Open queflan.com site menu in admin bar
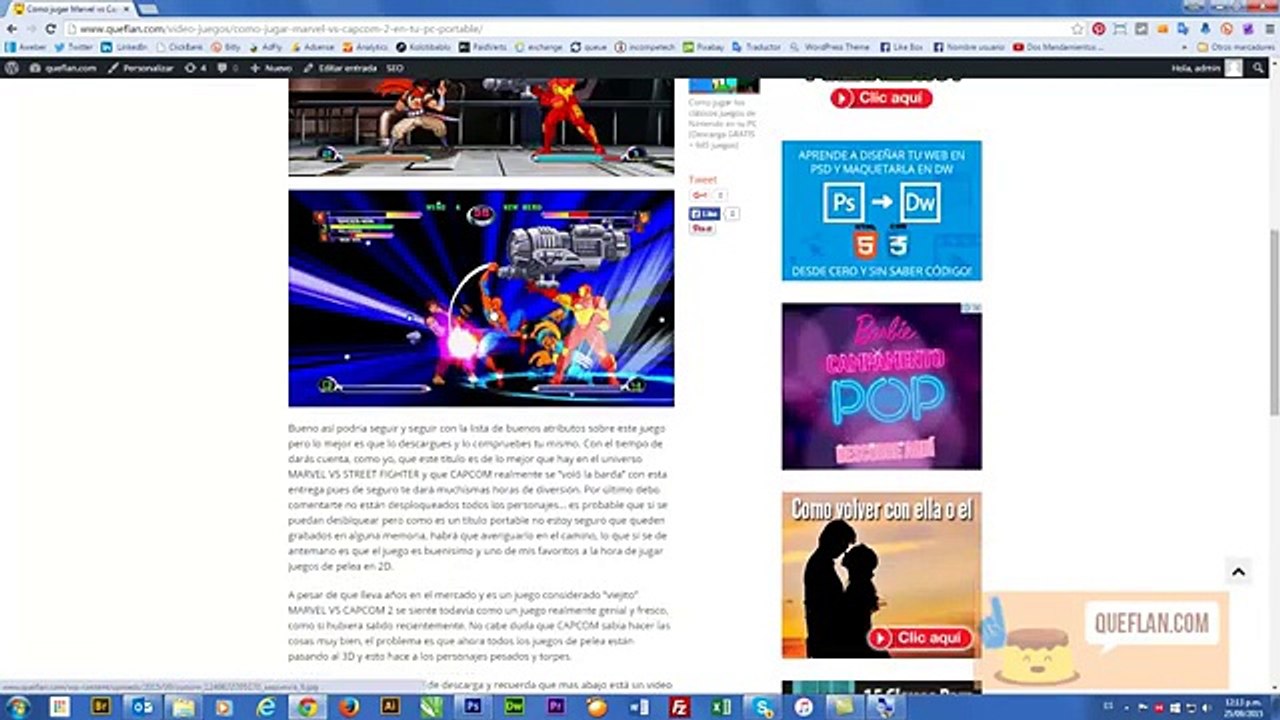This screenshot has width=1280, height=720. click(63, 68)
